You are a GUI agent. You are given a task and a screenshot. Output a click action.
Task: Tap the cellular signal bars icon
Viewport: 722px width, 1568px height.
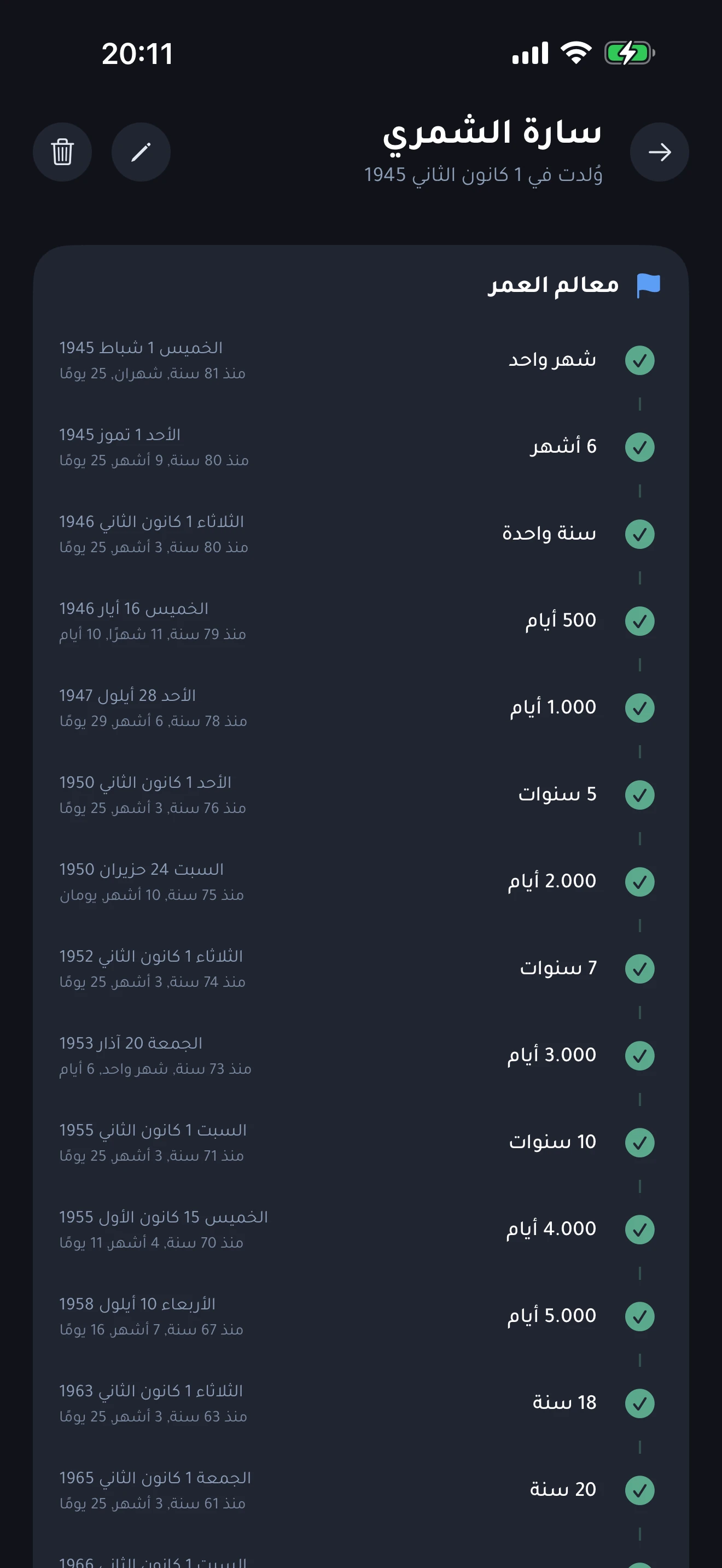529,54
